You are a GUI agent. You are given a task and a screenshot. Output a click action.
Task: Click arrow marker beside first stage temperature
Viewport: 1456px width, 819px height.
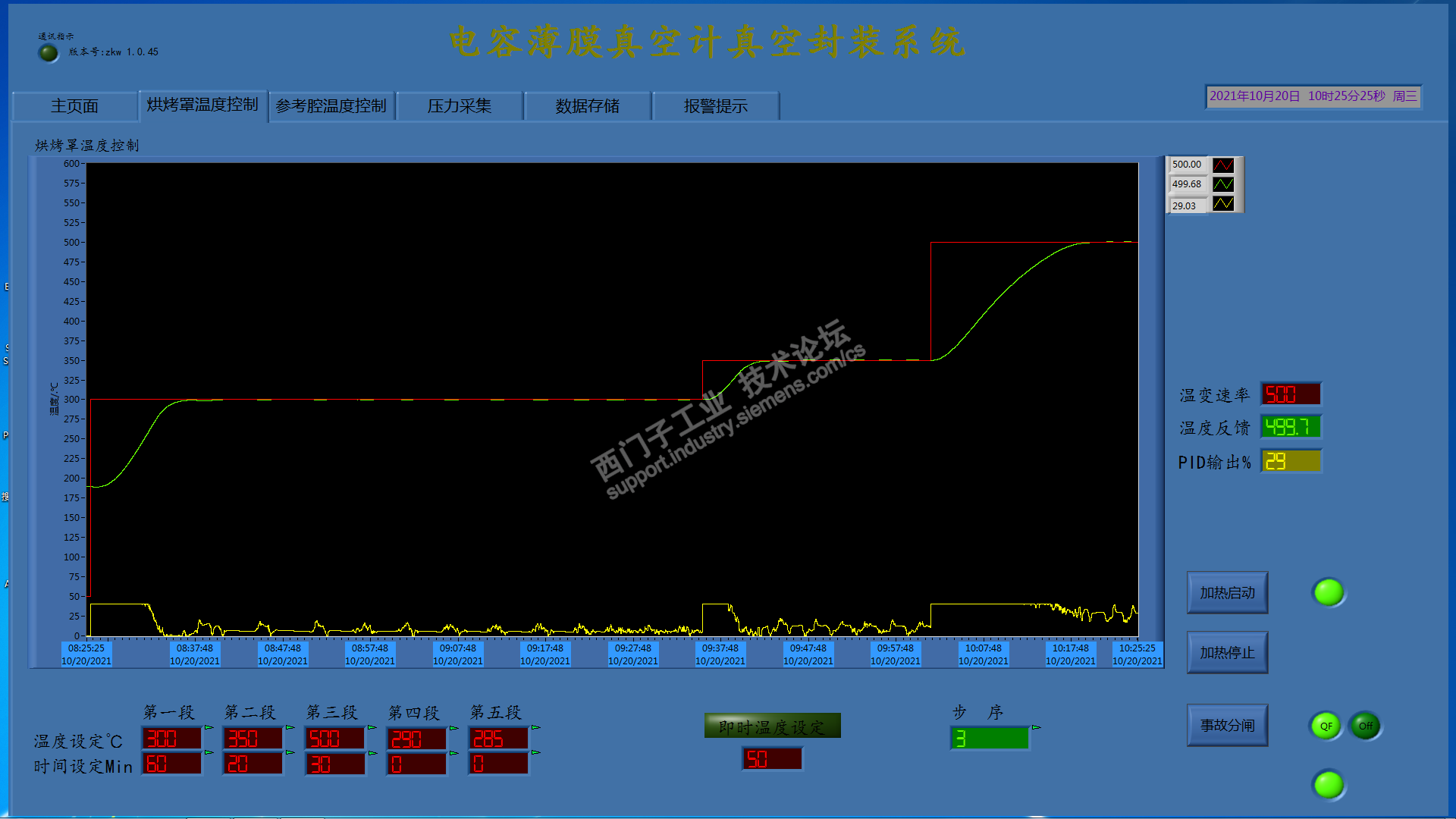tap(209, 728)
